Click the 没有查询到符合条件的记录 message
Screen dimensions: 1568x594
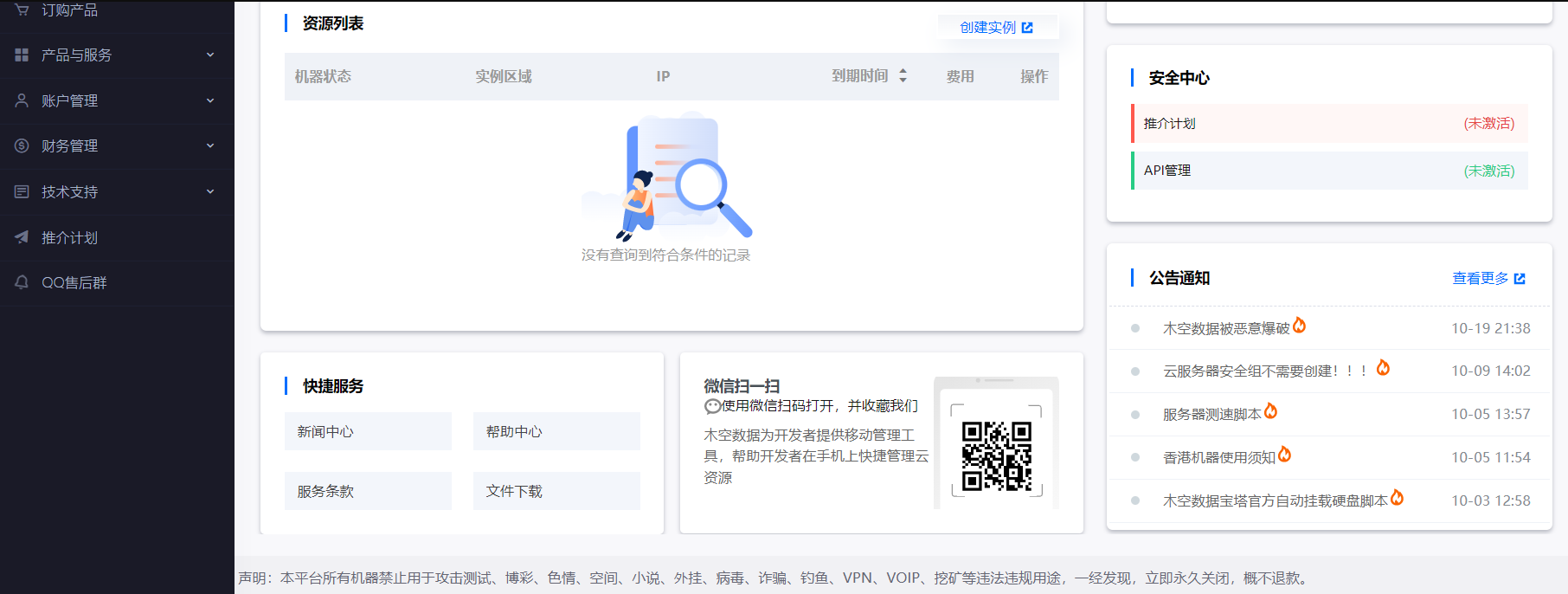point(665,255)
